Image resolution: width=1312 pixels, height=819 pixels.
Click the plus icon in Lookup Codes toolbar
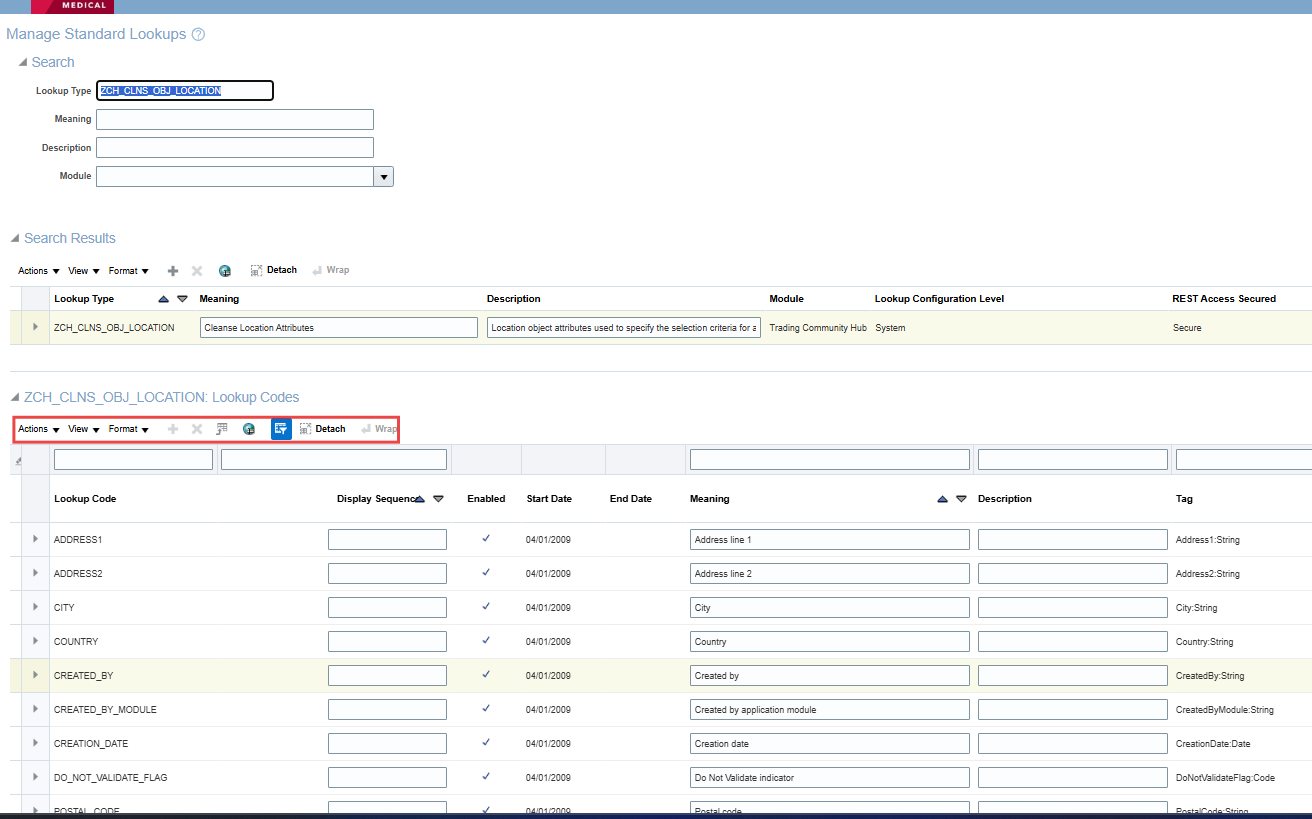(x=173, y=429)
